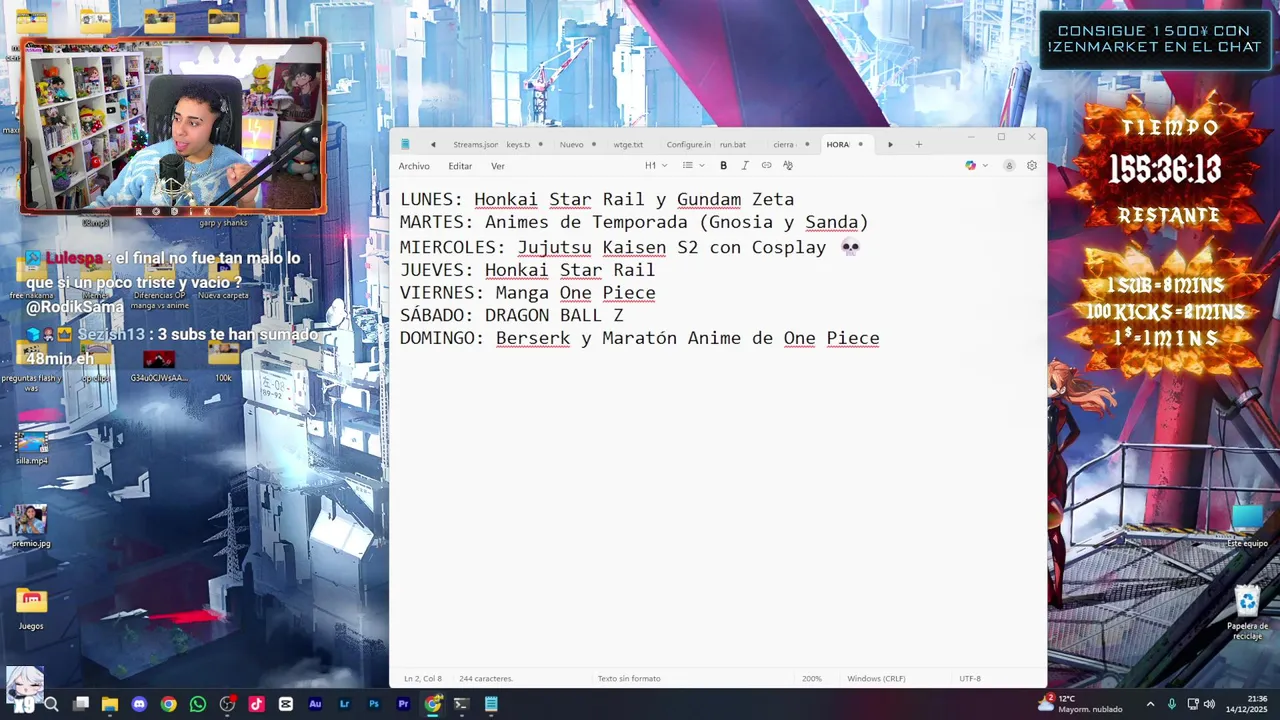Open the weather widget showing 12°C
This screenshot has height=720, width=1280.
[x=1081, y=704]
